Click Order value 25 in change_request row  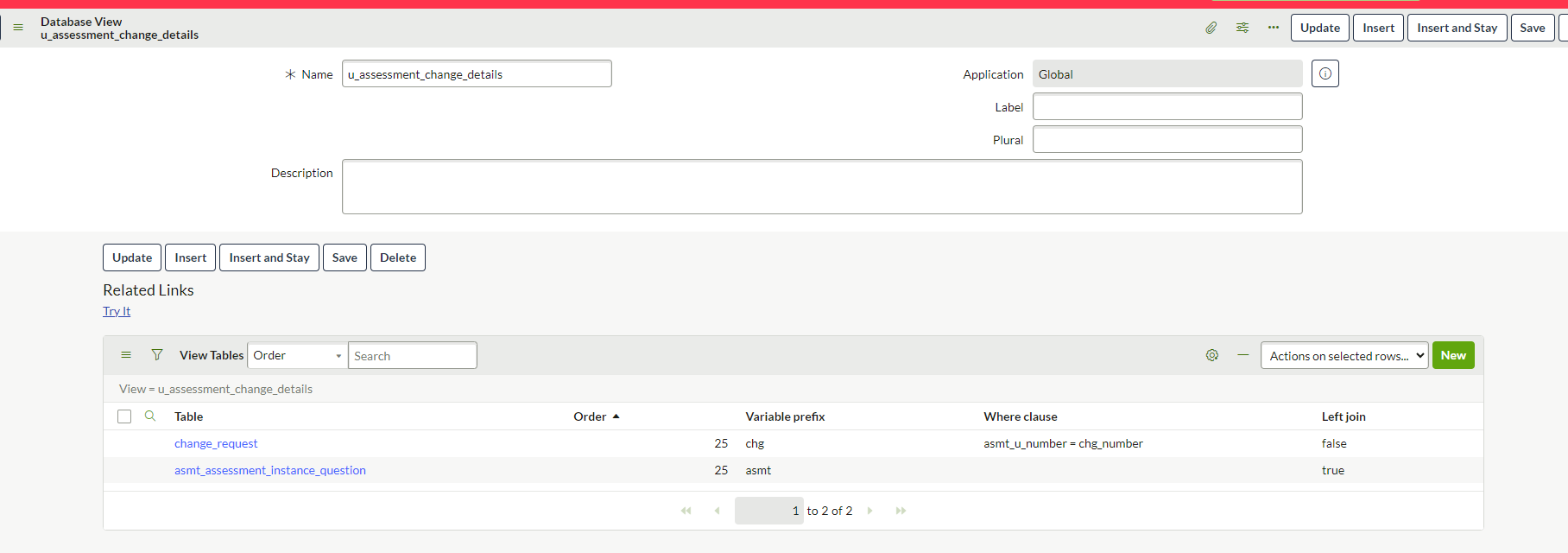coord(721,443)
